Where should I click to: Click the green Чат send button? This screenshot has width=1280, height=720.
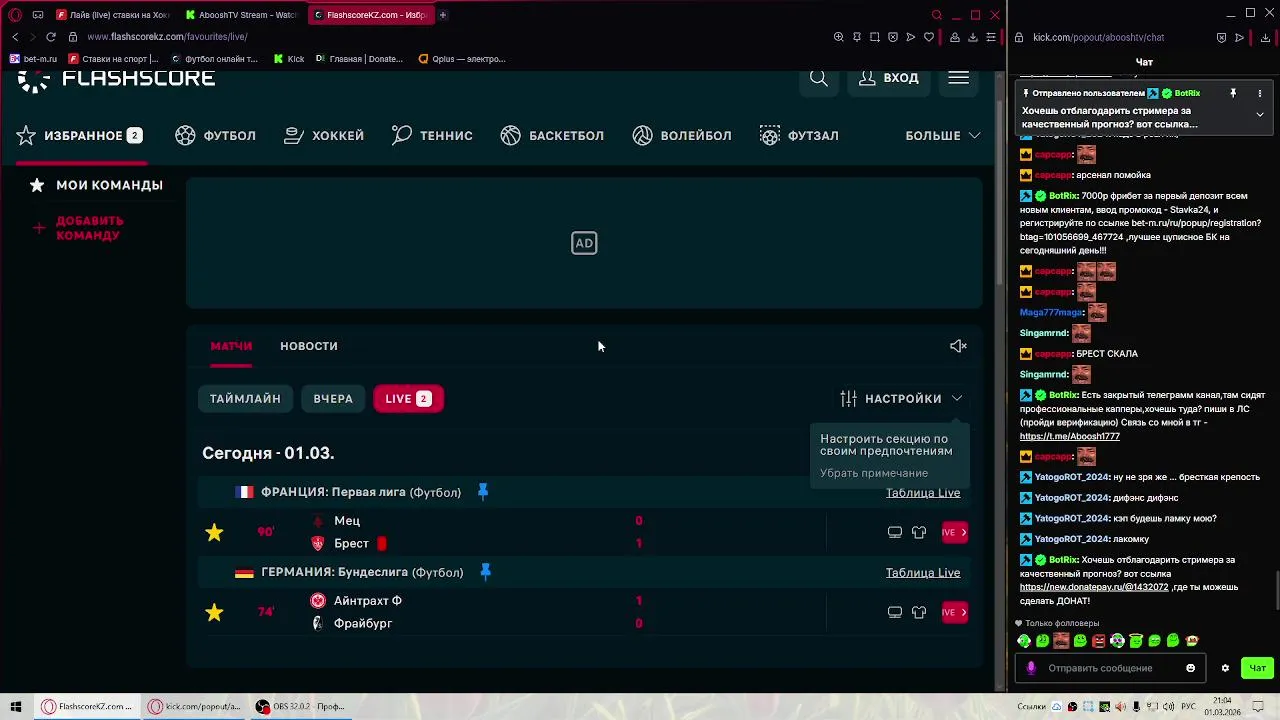click(1257, 668)
